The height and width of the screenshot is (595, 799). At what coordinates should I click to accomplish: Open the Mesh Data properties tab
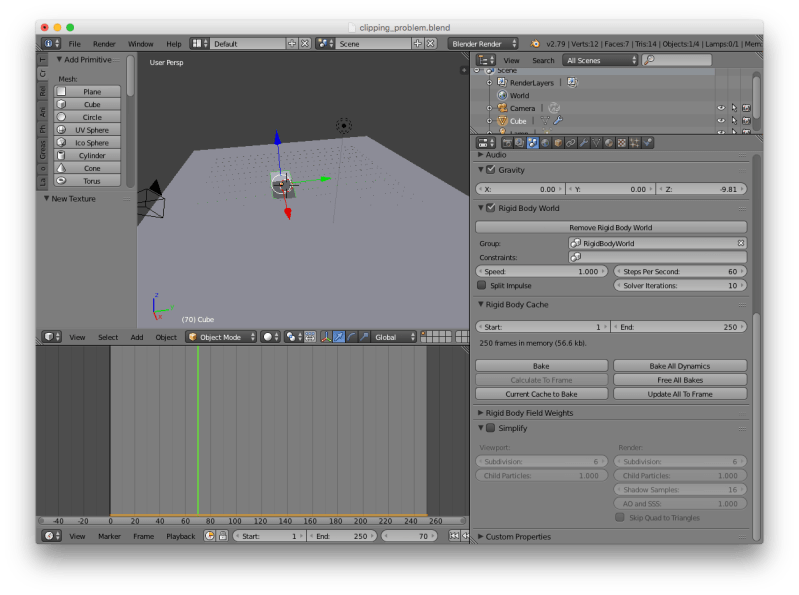(596, 143)
